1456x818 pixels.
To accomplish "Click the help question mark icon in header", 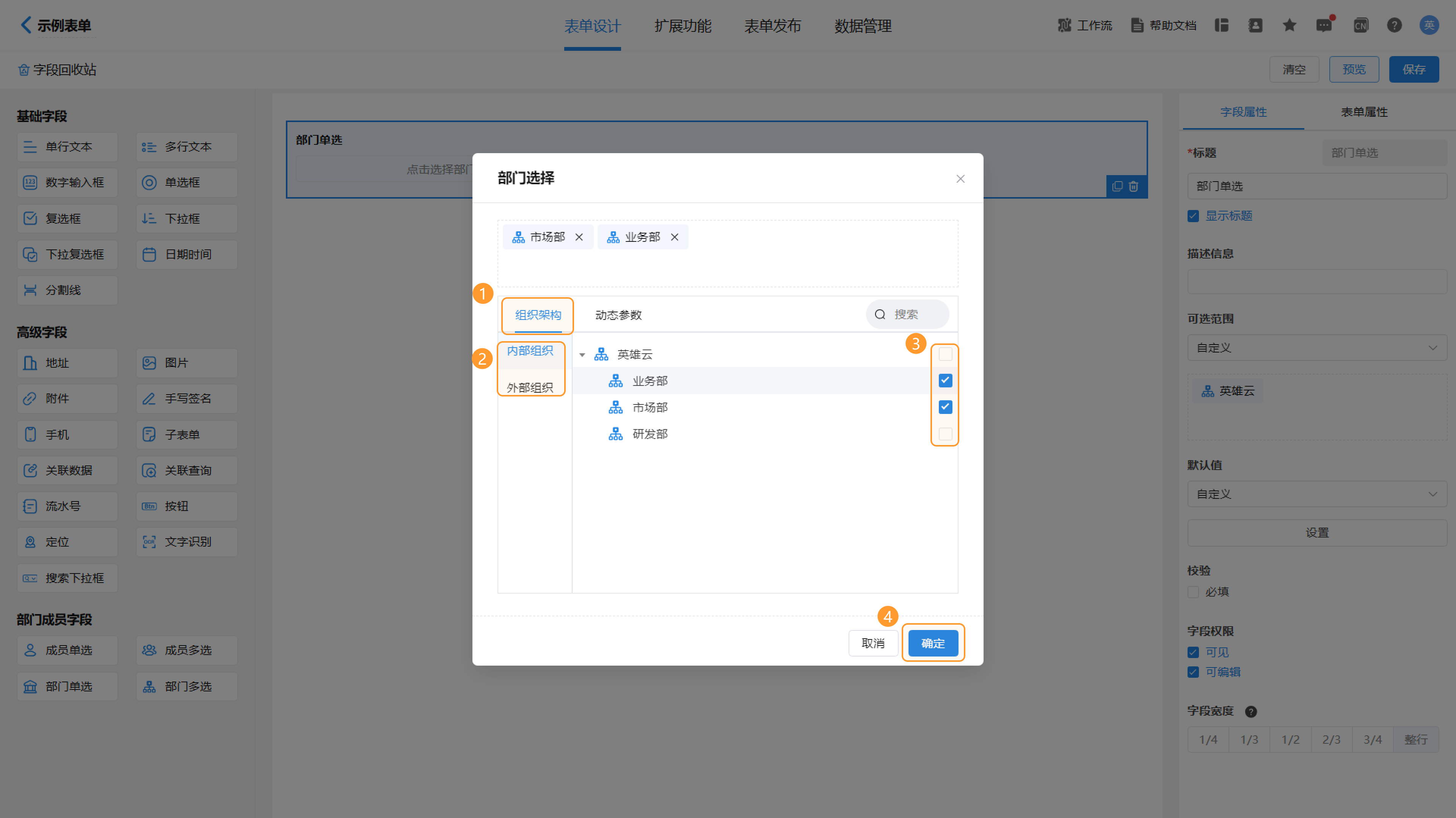I will [x=1395, y=25].
